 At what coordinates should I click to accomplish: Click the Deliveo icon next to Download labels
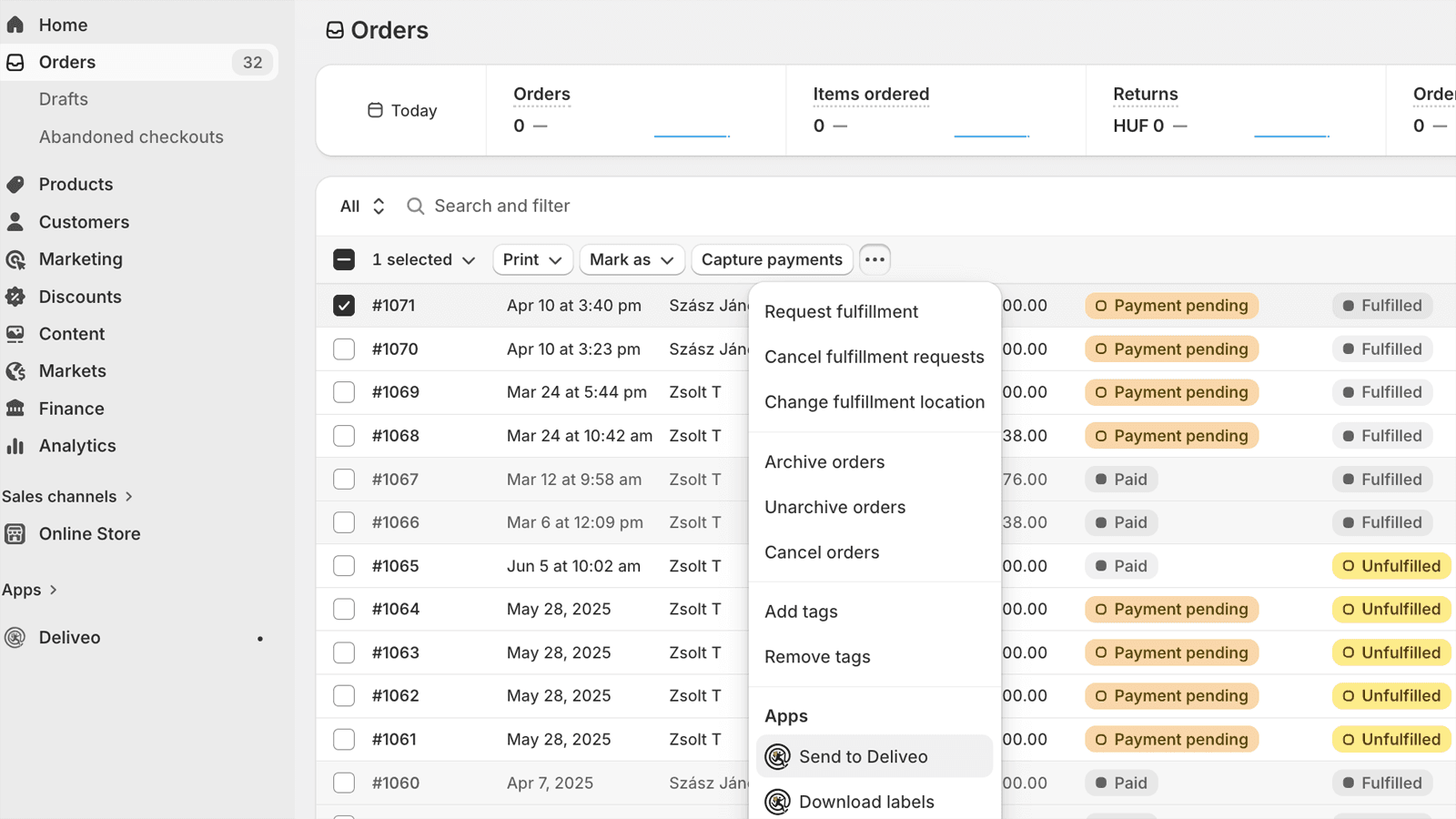pos(778,802)
